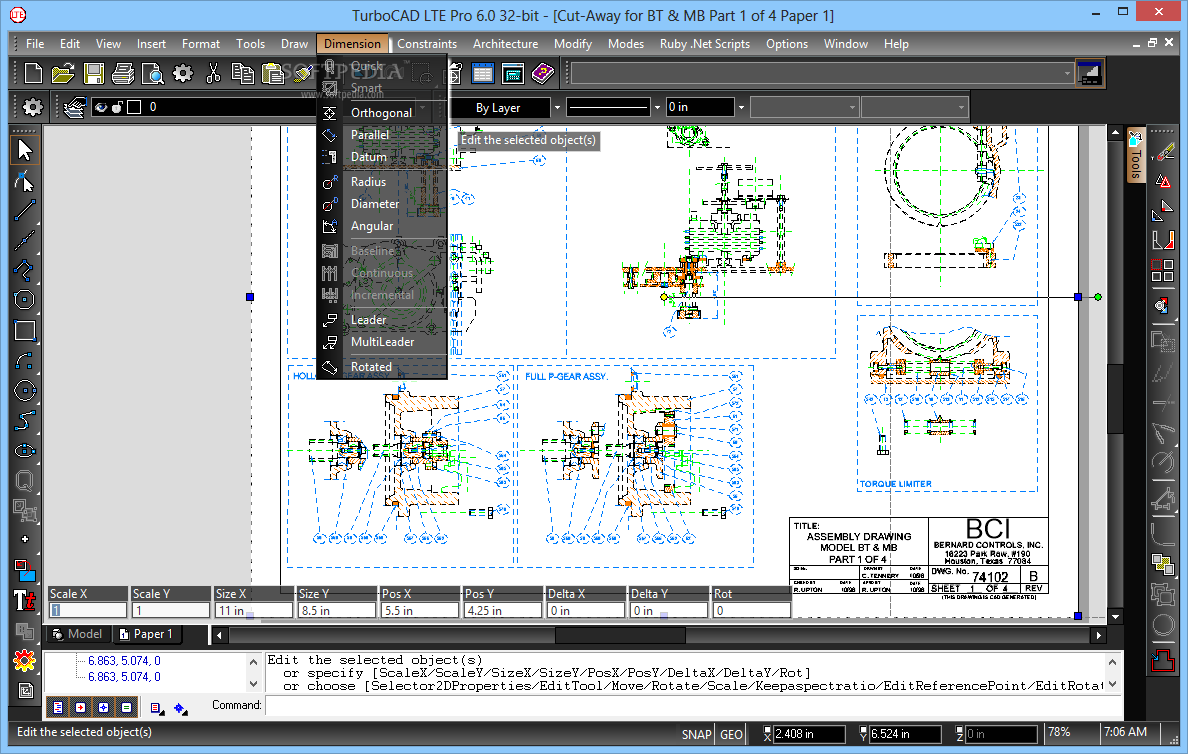The image size is (1188, 754).
Task: Click the table icon in the top toolbar
Action: click(483, 74)
